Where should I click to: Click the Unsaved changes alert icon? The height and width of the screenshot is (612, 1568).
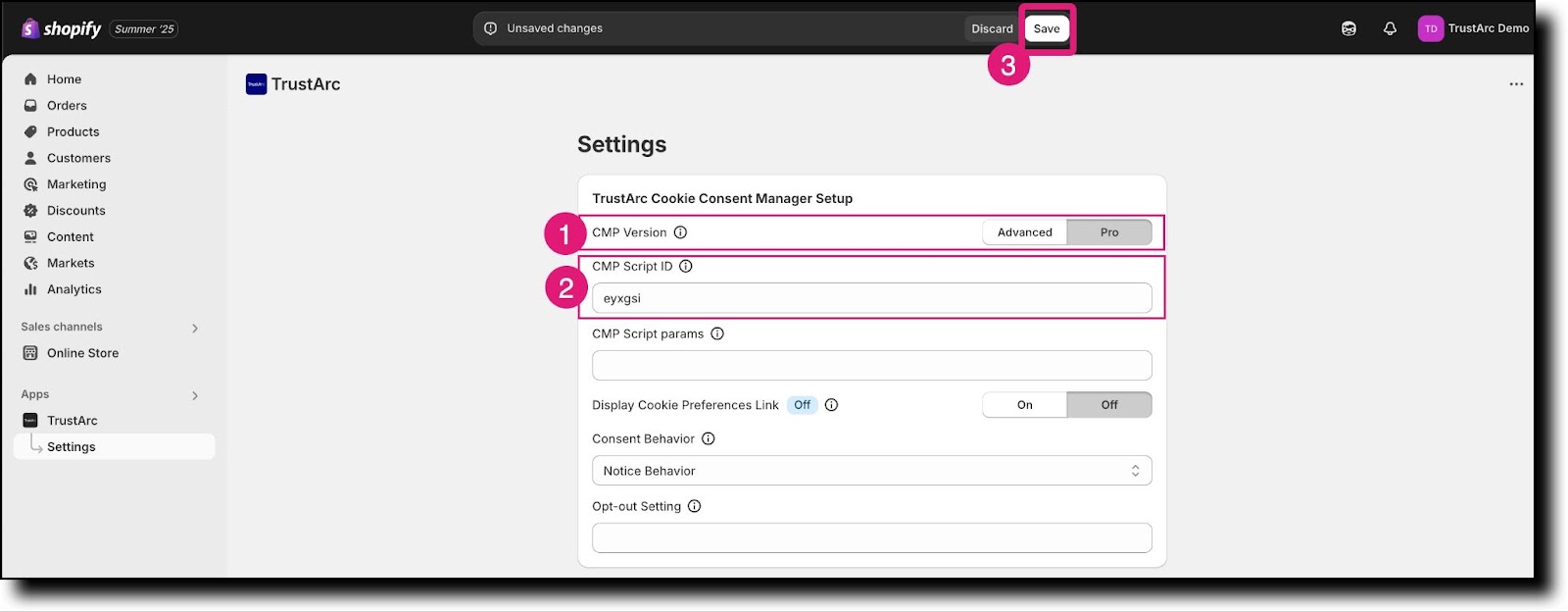click(491, 28)
